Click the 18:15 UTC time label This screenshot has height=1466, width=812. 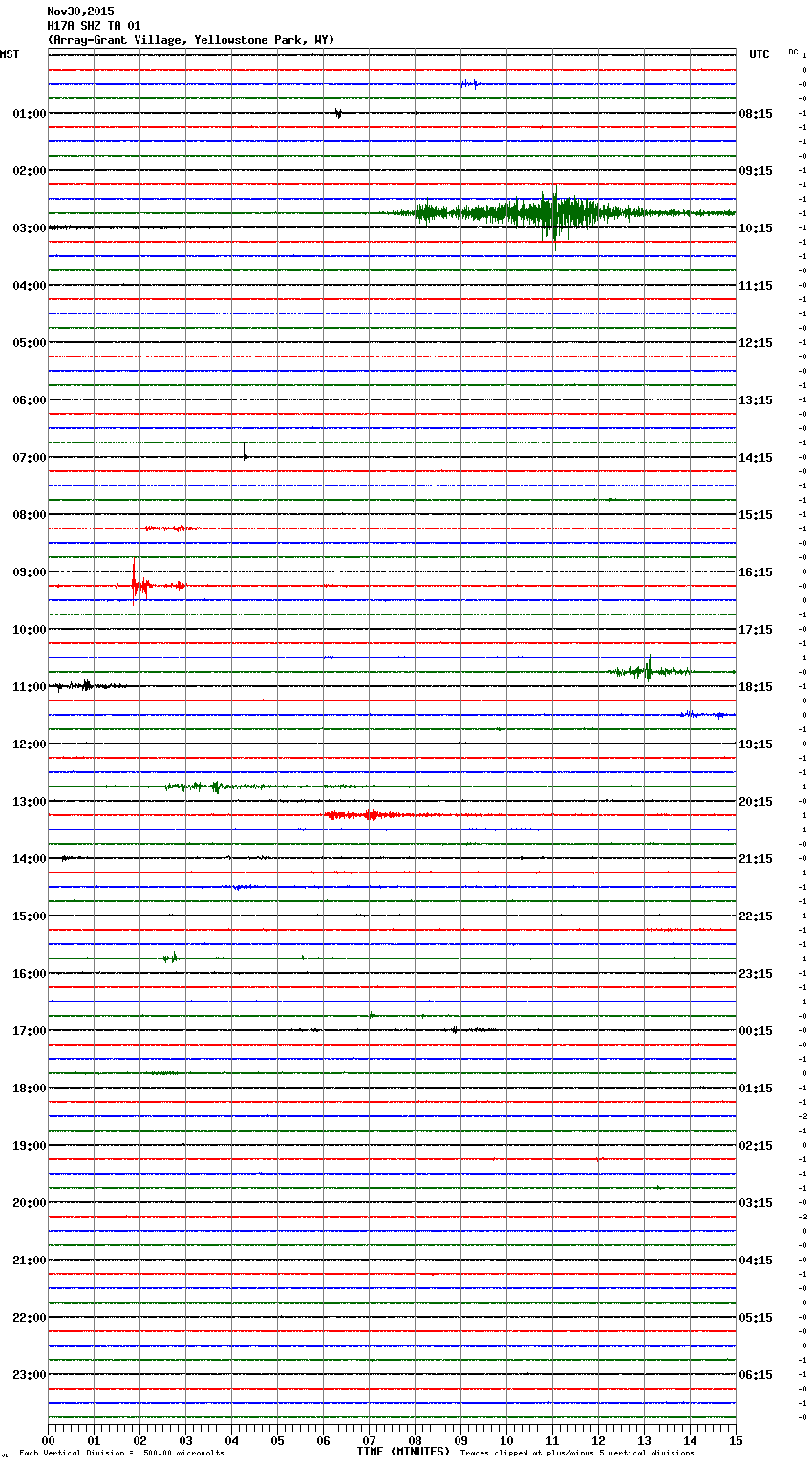pos(756,687)
